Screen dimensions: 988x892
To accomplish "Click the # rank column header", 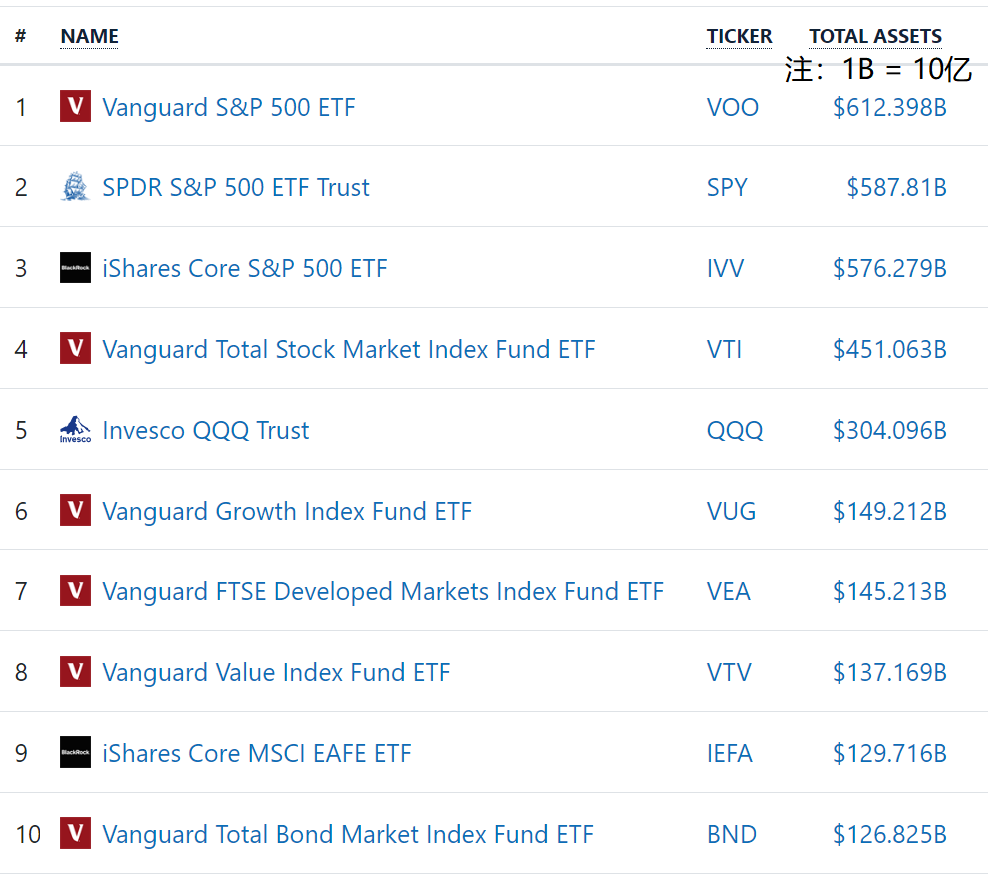I will [x=20, y=36].
